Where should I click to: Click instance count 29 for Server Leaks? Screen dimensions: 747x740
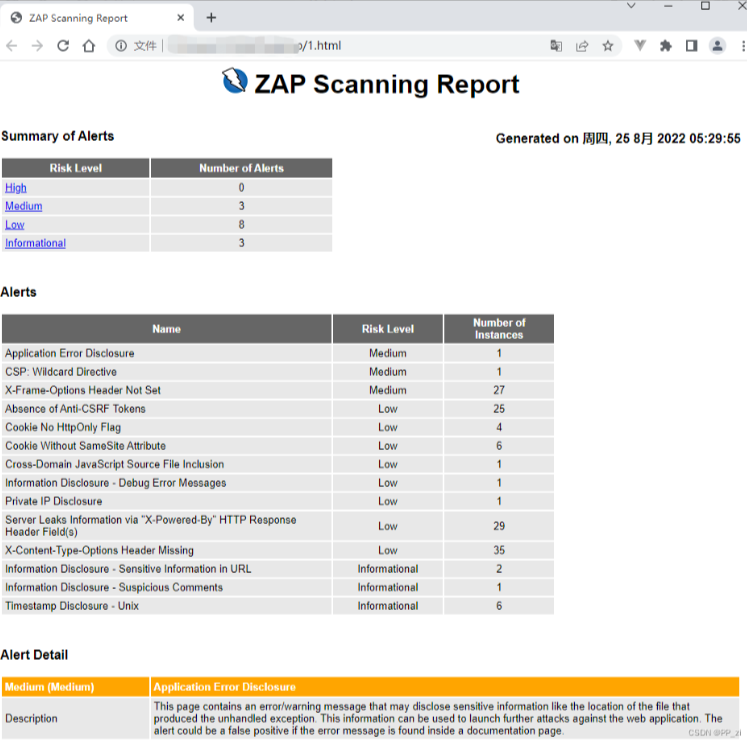coord(499,526)
